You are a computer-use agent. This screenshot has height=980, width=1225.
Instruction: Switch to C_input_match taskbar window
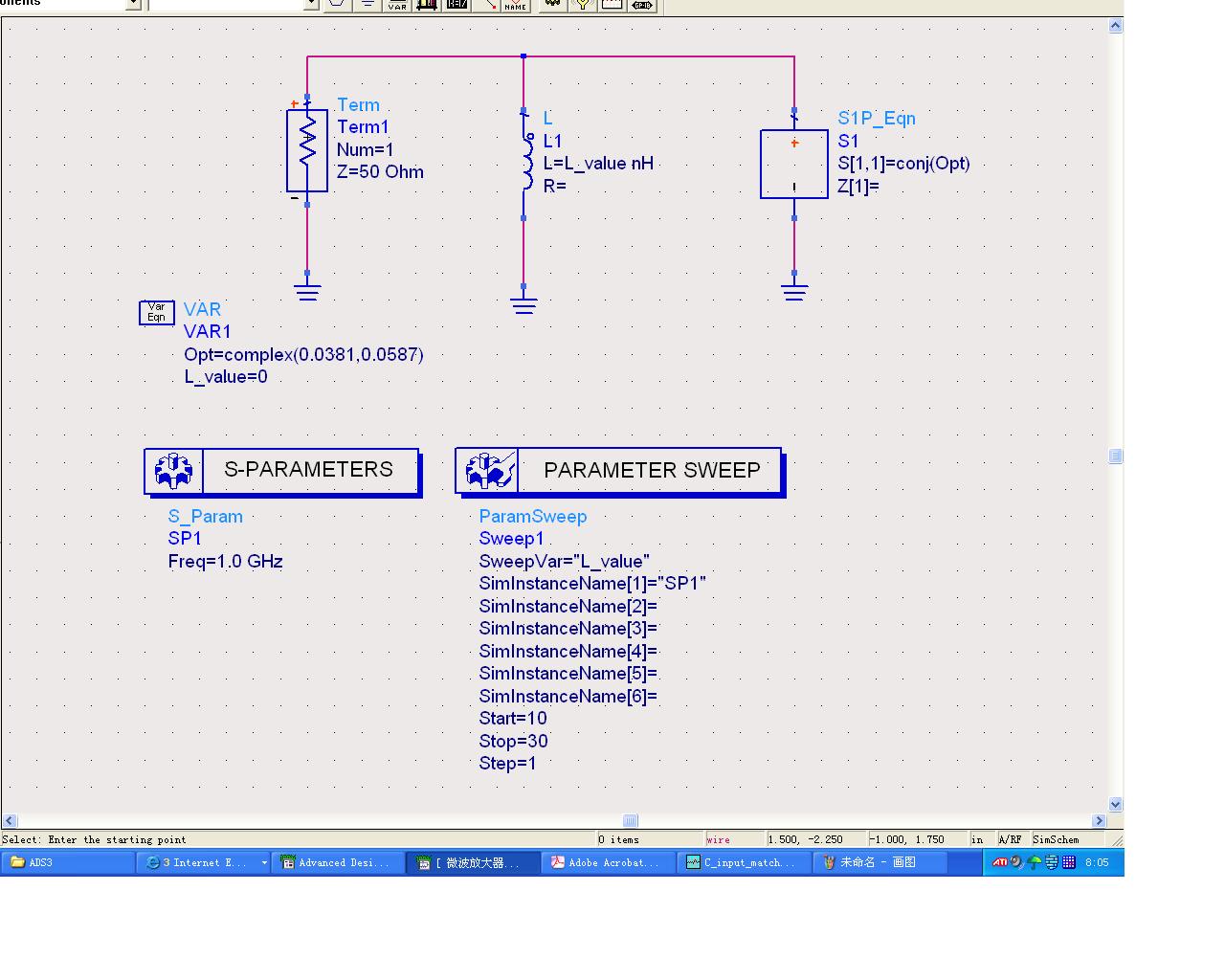(744, 862)
